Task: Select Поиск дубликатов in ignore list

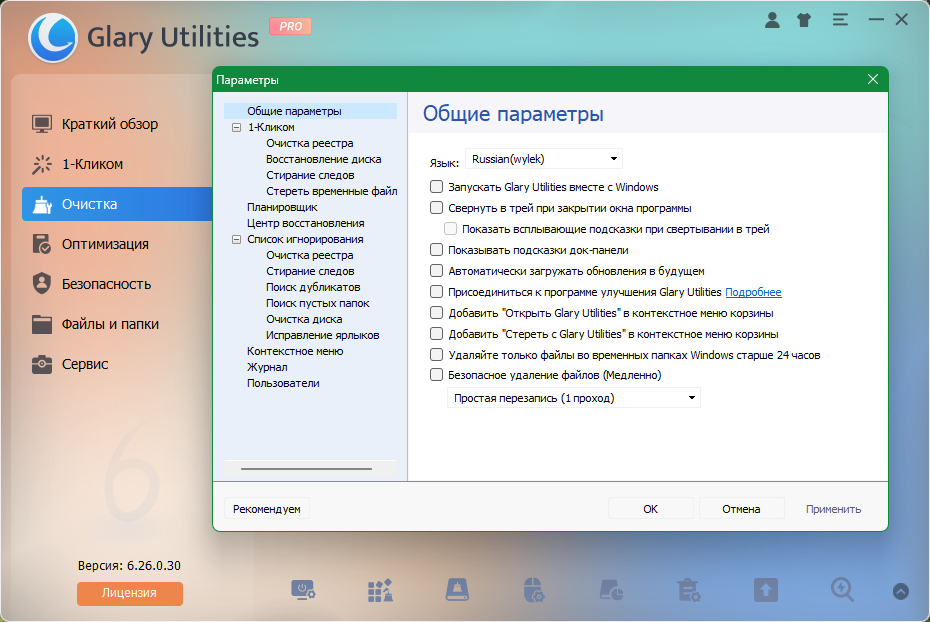Action: point(313,287)
